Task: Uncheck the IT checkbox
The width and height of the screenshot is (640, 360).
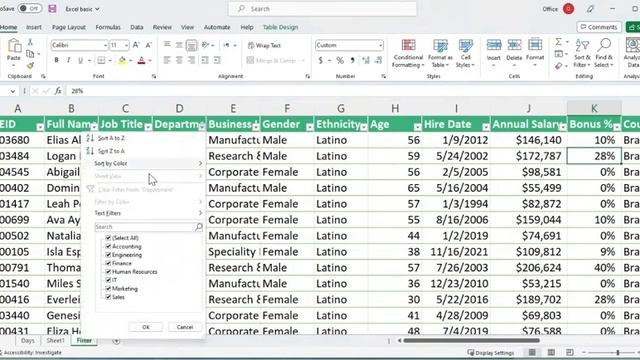Action: (x=108, y=280)
